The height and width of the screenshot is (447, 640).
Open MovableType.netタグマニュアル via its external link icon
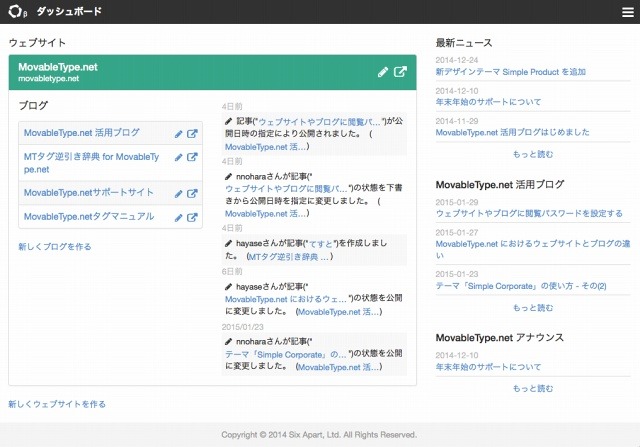coord(192,218)
